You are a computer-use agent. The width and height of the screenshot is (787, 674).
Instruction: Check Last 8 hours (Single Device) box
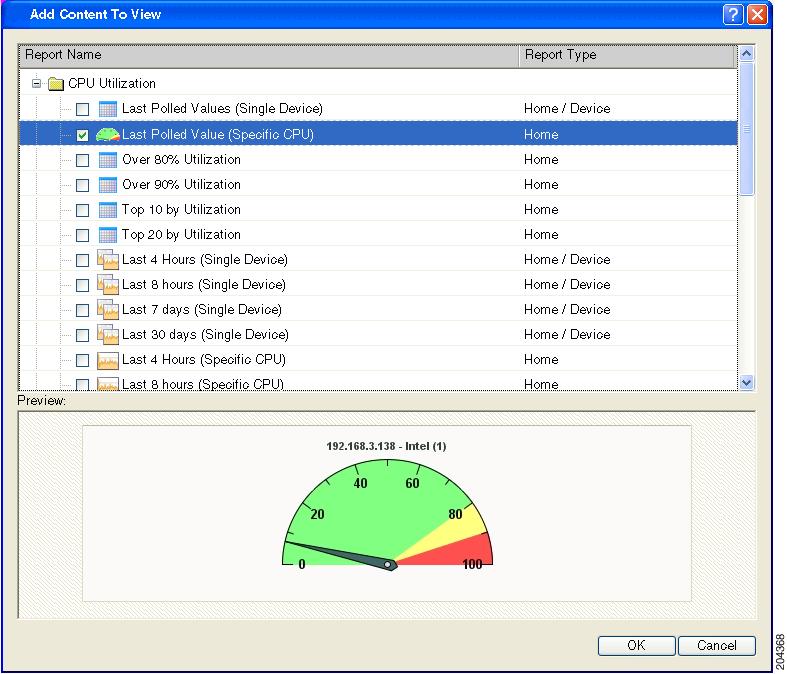click(82, 285)
